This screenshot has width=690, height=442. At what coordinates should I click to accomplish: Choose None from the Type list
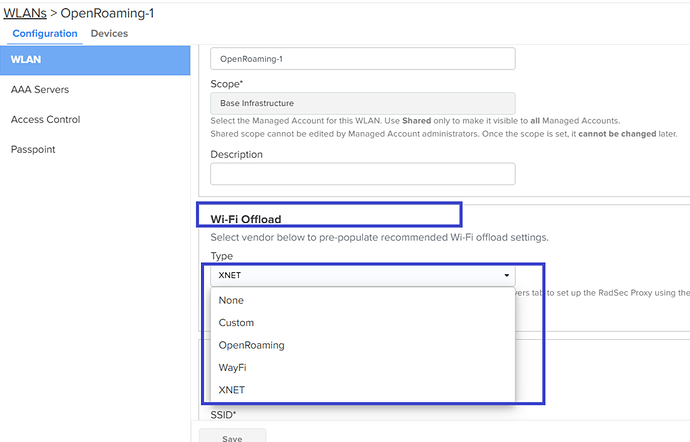(231, 300)
